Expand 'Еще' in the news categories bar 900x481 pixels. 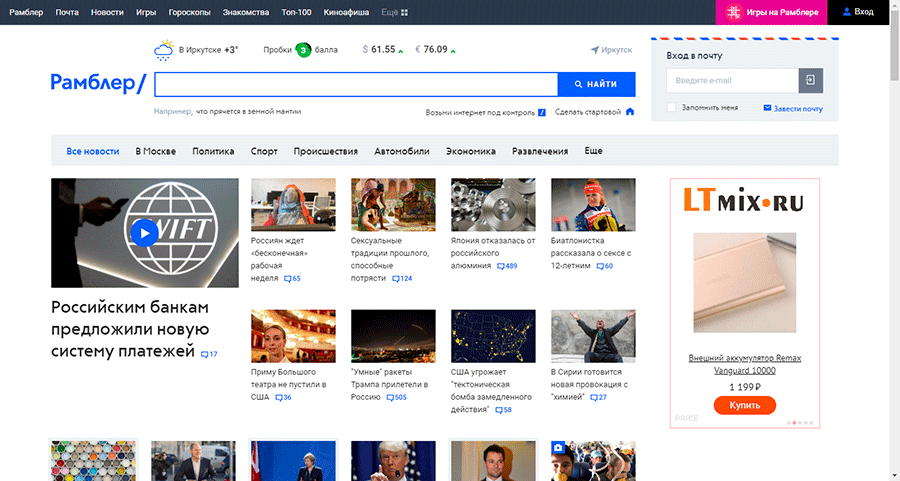pyautogui.click(x=593, y=151)
